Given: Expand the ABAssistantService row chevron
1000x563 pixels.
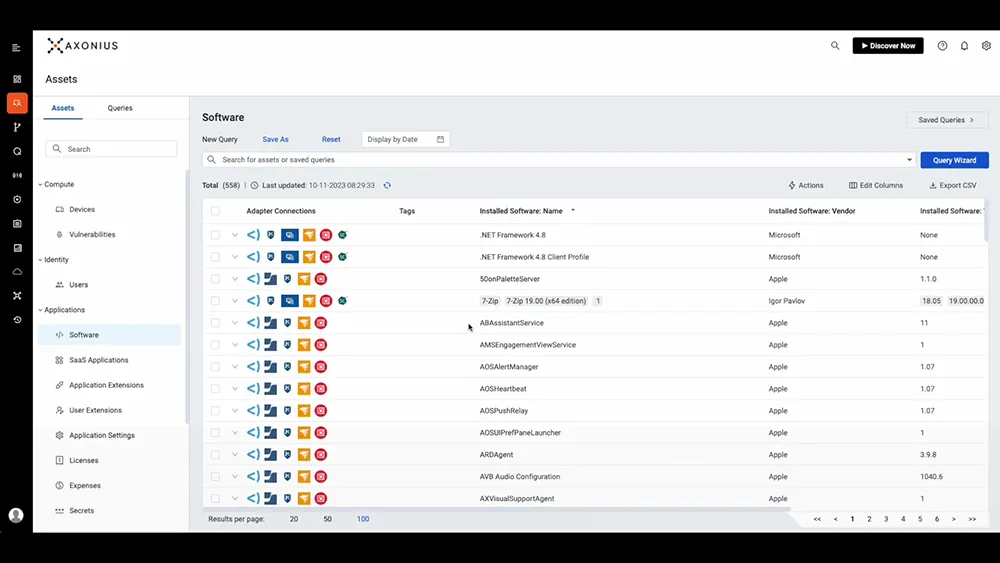Looking at the screenshot, I should click(x=235, y=323).
